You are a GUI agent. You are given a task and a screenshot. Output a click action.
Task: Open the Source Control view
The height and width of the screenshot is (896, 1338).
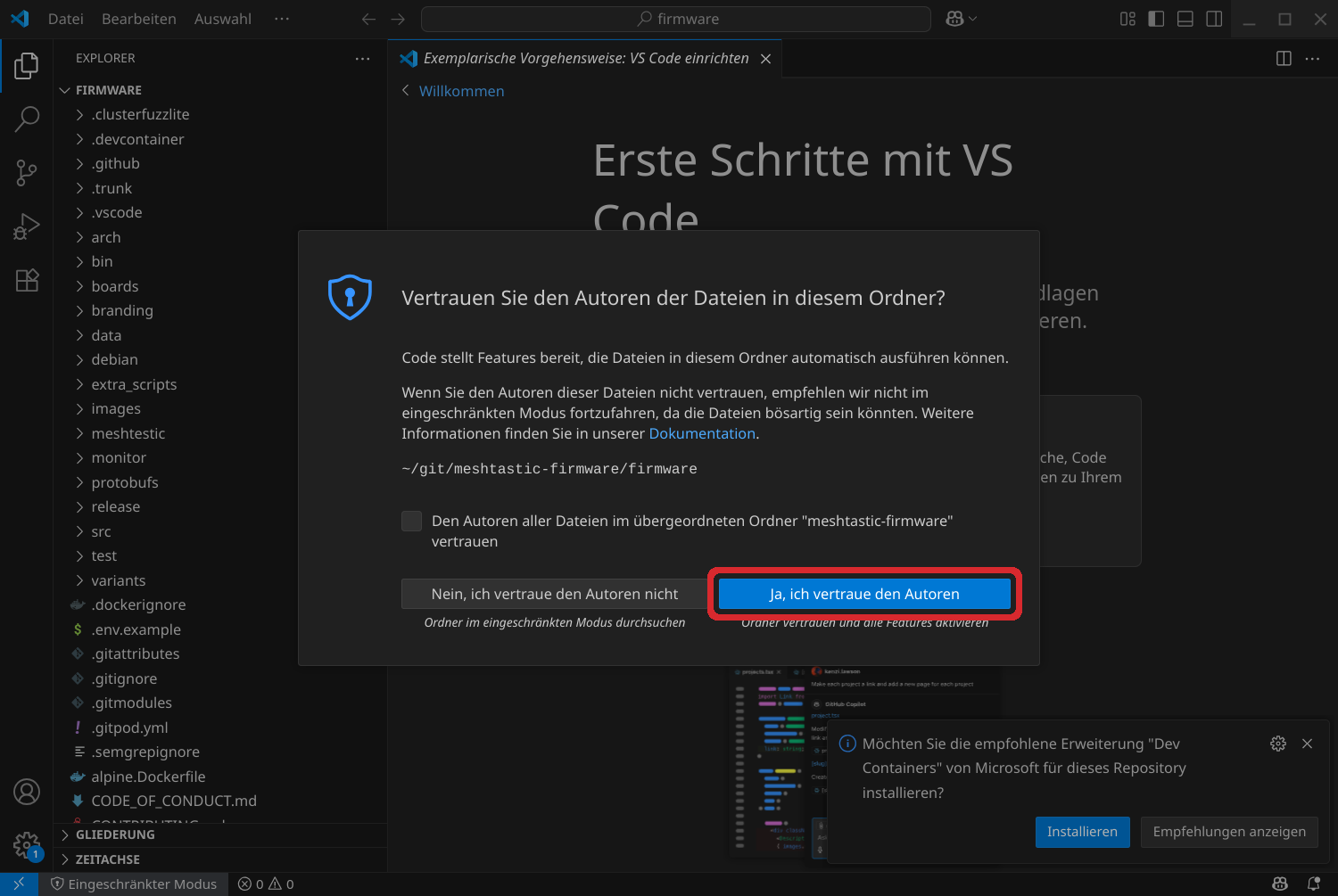[27, 172]
